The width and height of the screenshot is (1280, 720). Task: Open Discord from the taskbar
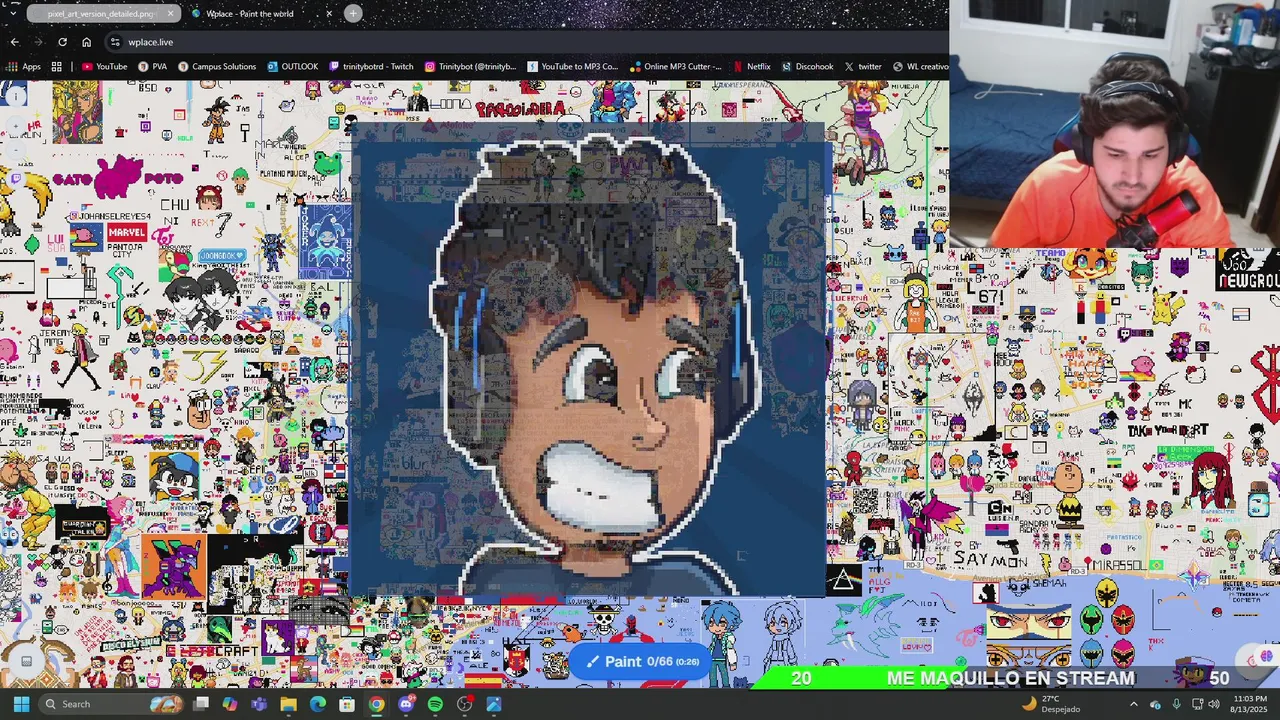coord(406,704)
